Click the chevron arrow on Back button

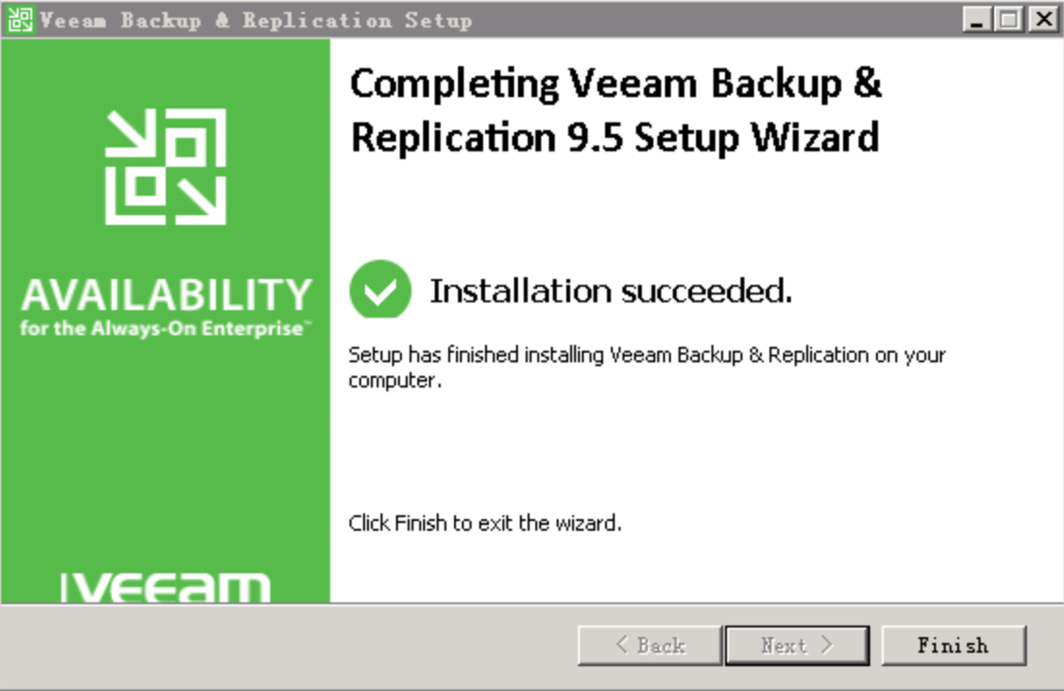(x=621, y=645)
